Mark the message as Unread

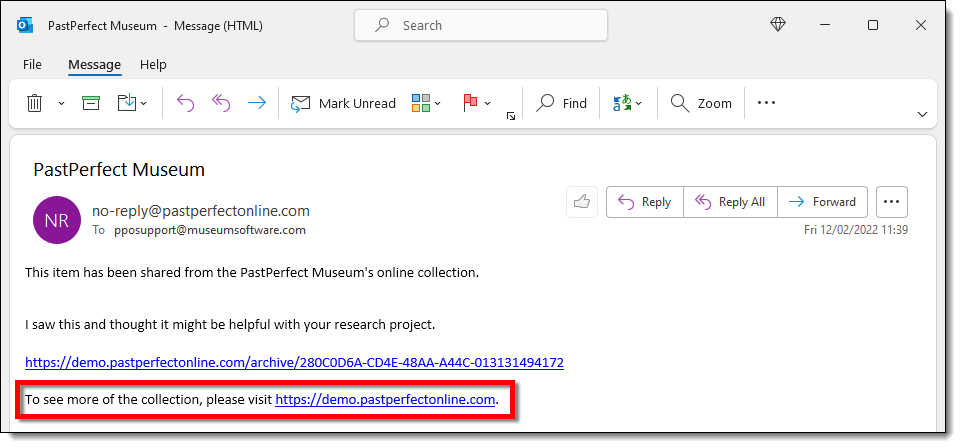point(343,103)
